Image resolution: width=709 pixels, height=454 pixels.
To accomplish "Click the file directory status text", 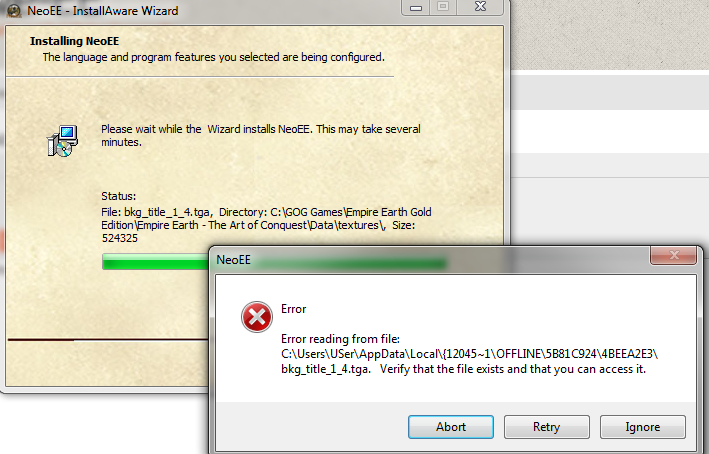I will point(266,225).
